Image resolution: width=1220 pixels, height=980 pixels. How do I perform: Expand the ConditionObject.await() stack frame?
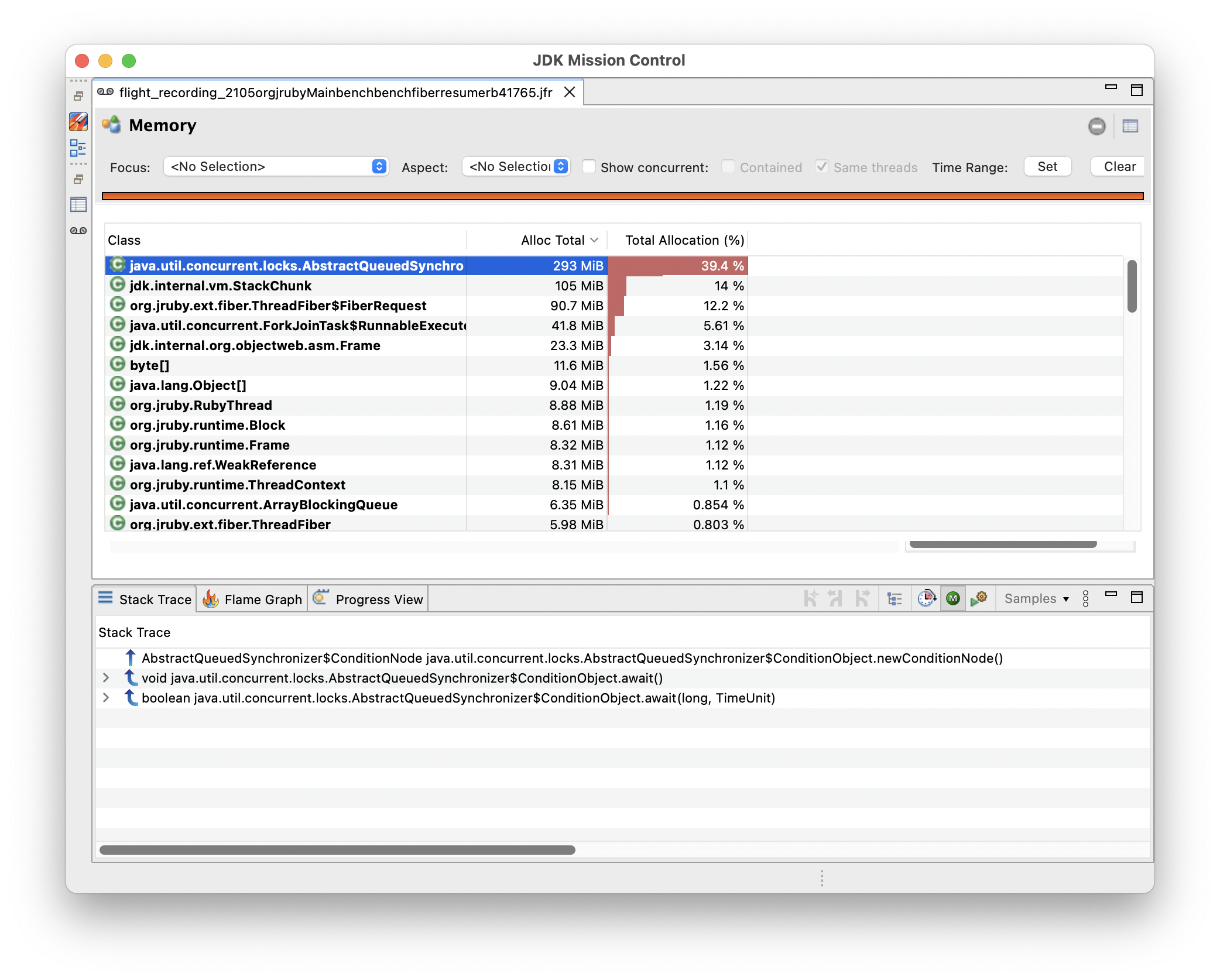[106, 678]
